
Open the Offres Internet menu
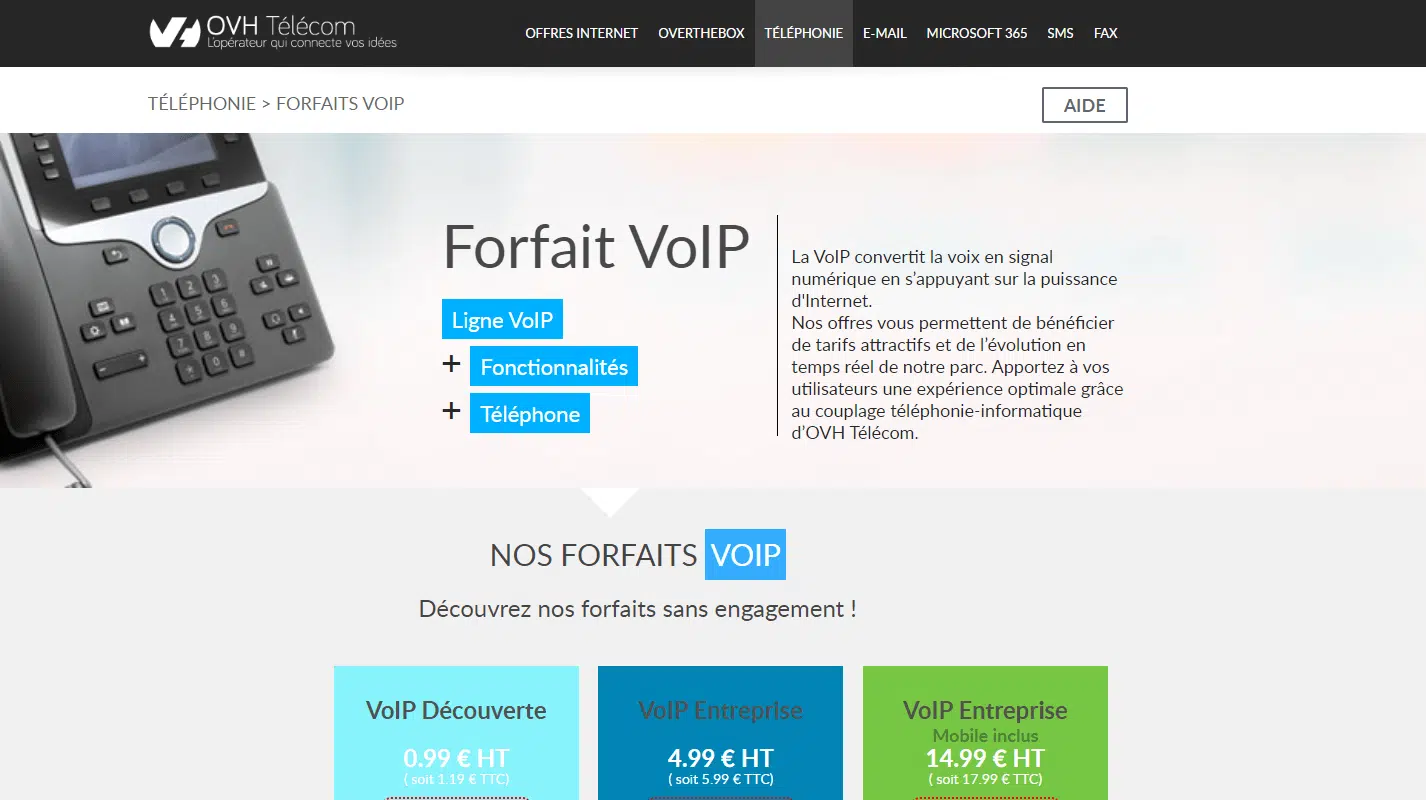[x=581, y=33]
